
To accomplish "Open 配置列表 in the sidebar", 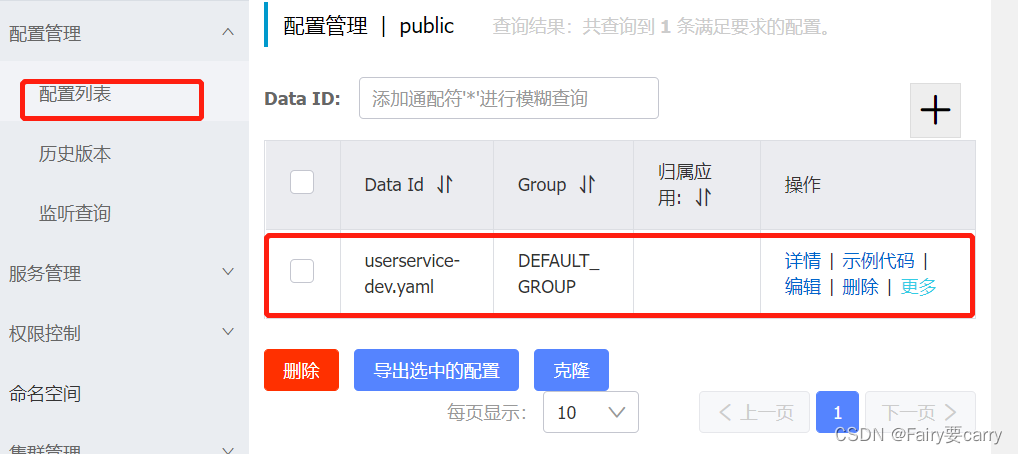I will [75, 94].
